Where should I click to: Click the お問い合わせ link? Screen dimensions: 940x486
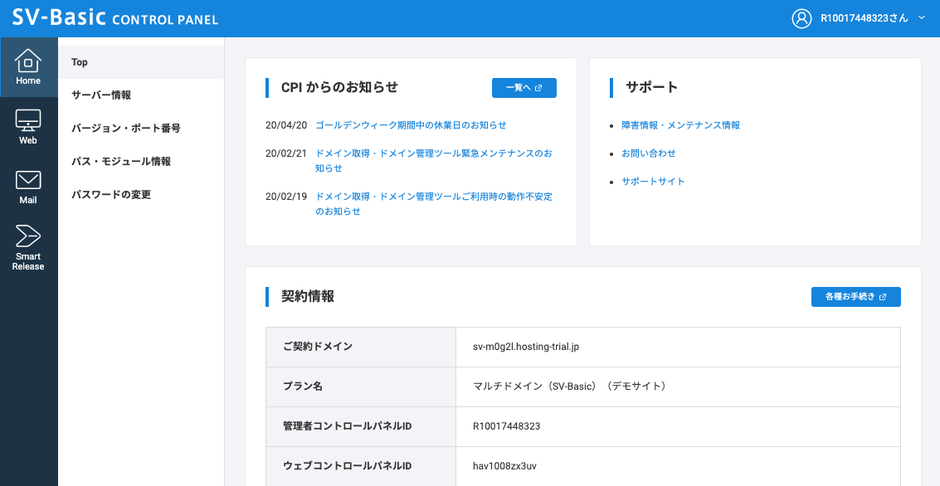pyautogui.click(x=648, y=153)
